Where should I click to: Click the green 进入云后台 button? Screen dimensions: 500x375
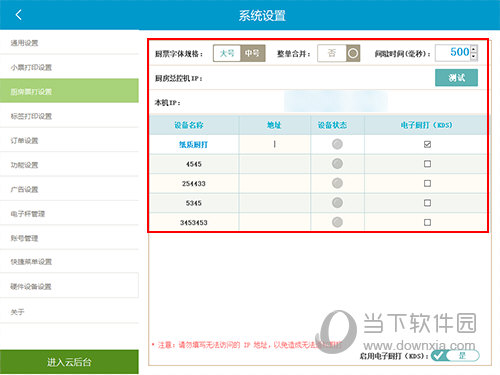[69, 362]
